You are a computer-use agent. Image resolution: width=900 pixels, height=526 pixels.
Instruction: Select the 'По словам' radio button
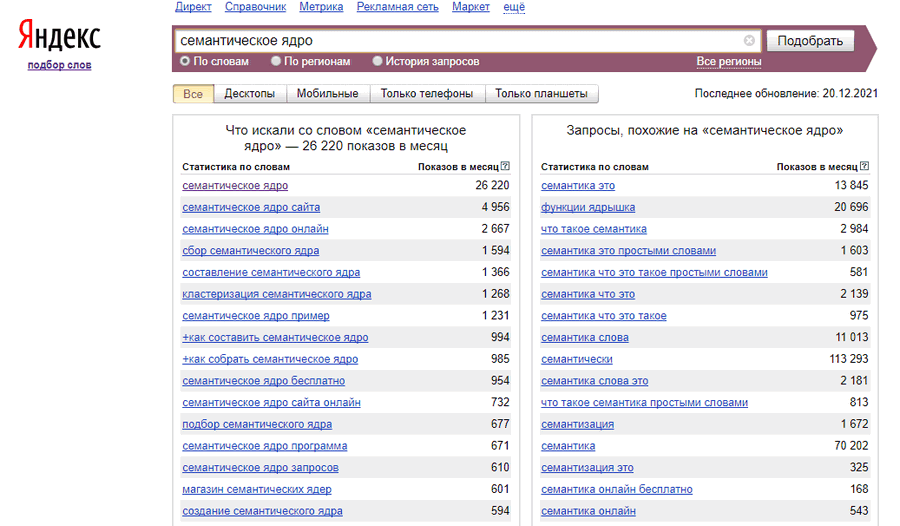[185, 61]
